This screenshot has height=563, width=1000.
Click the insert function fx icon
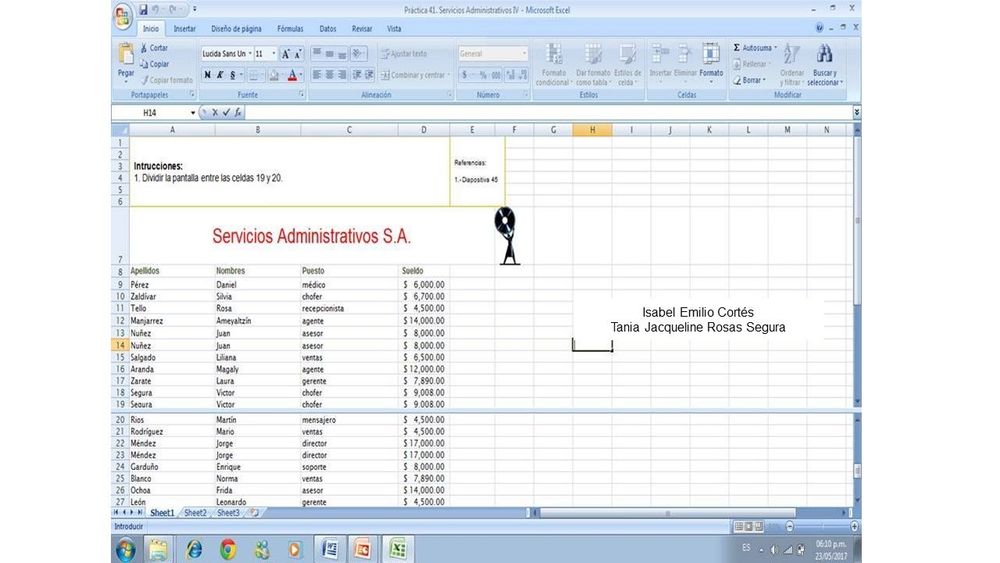tap(238, 113)
